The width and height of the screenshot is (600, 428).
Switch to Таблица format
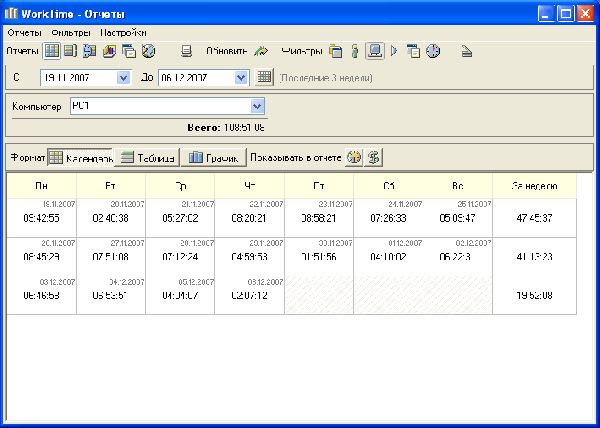[147, 157]
